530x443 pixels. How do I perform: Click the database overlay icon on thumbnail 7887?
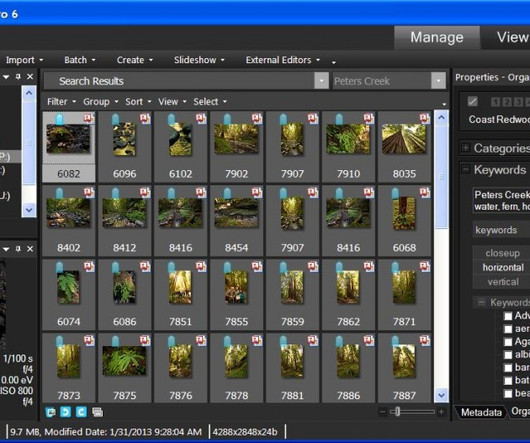coord(425,340)
